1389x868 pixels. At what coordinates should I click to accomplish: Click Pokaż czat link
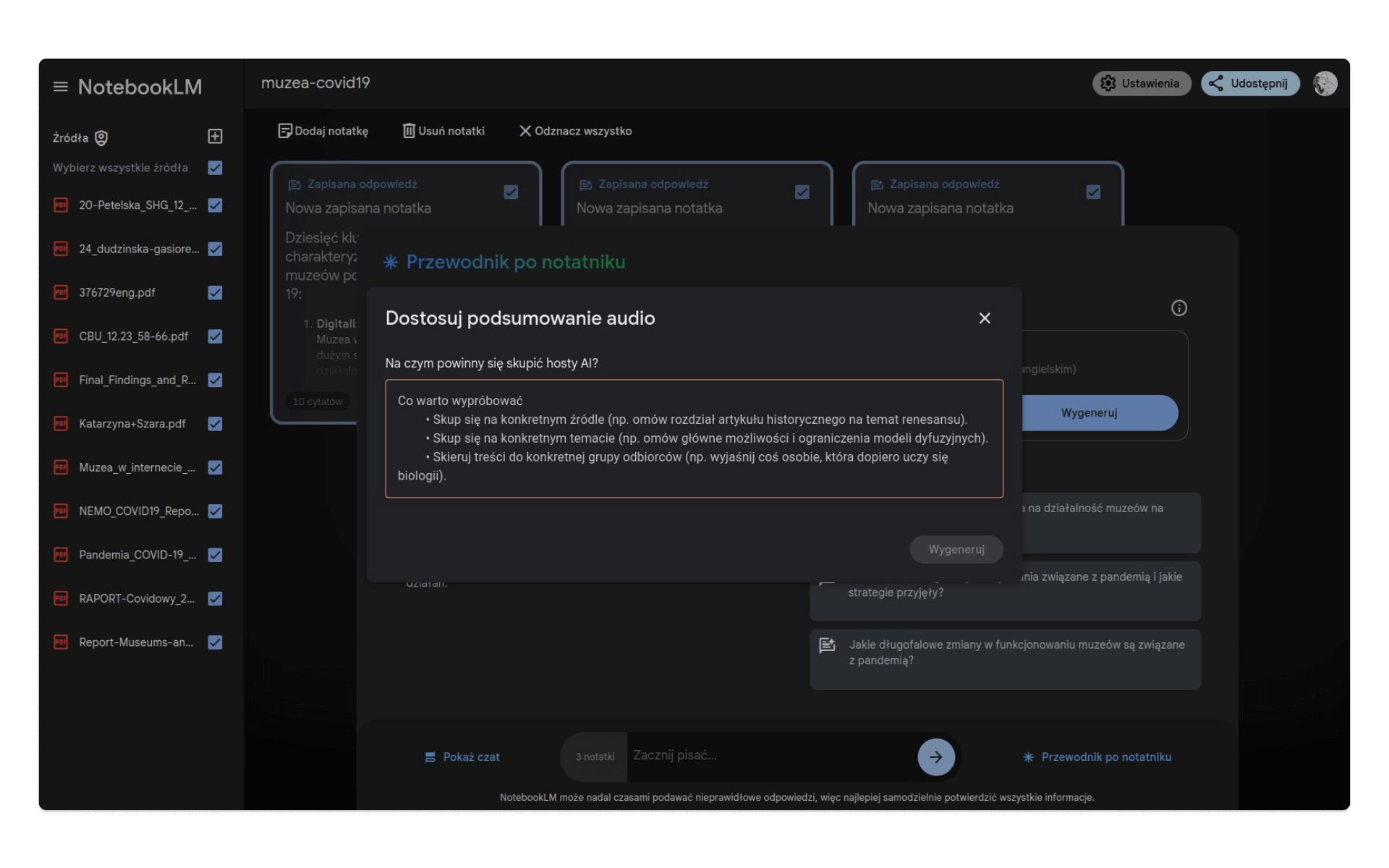(x=462, y=757)
